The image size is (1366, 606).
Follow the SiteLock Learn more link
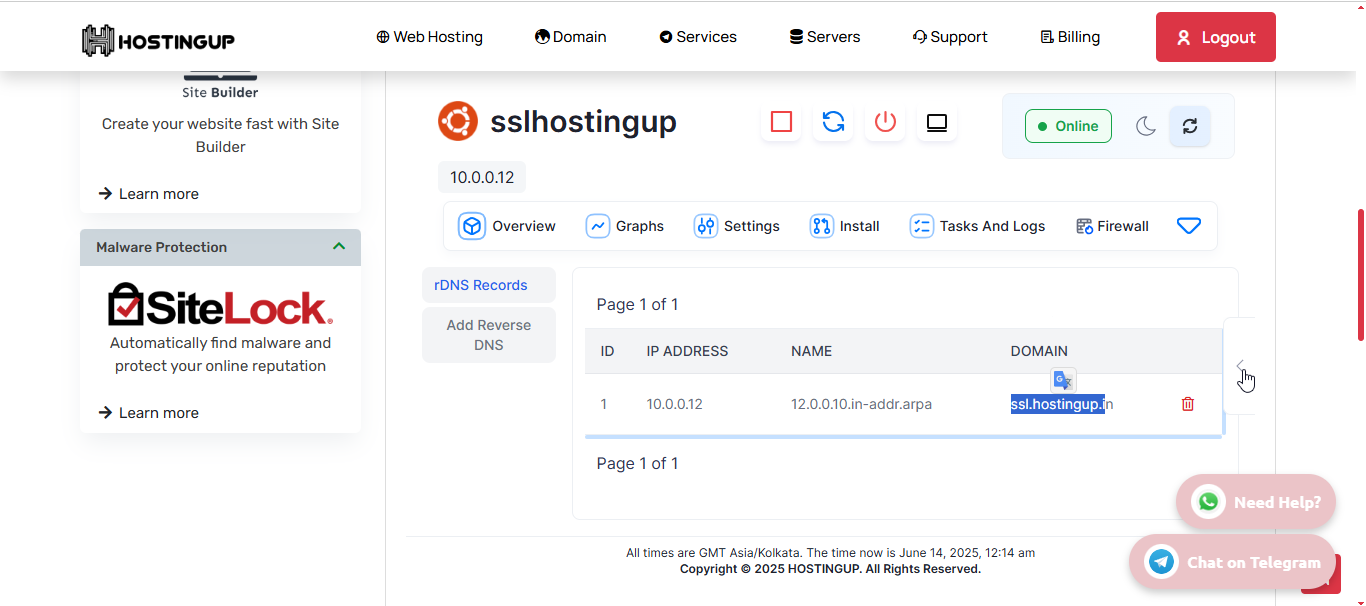click(149, 413)
